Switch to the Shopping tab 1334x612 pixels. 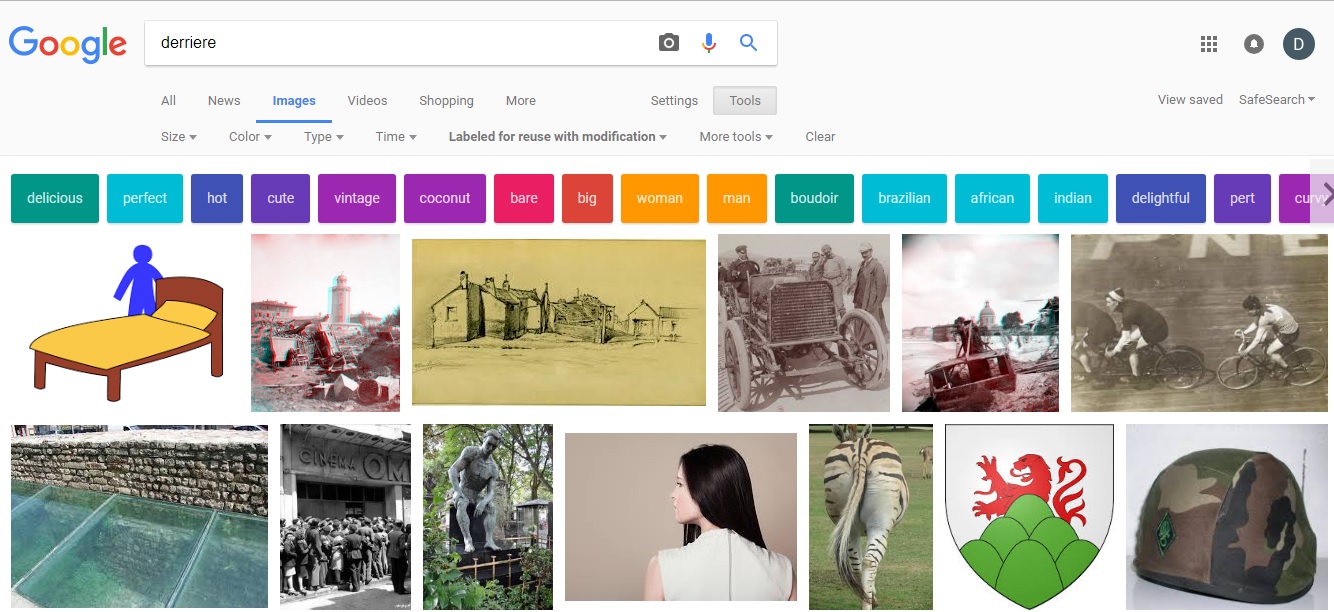(x=446, y=101)
